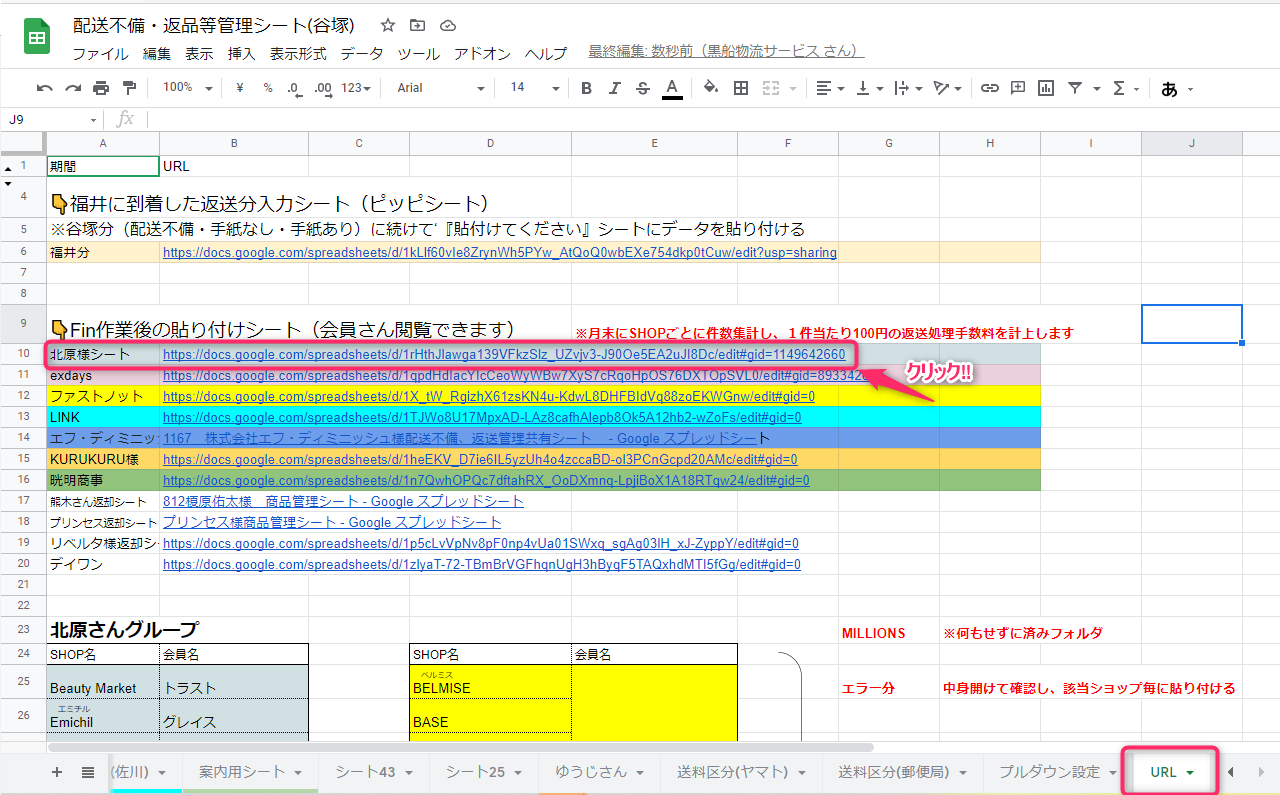
Task: Open the number format 123 dropdown
Action: 356,88
